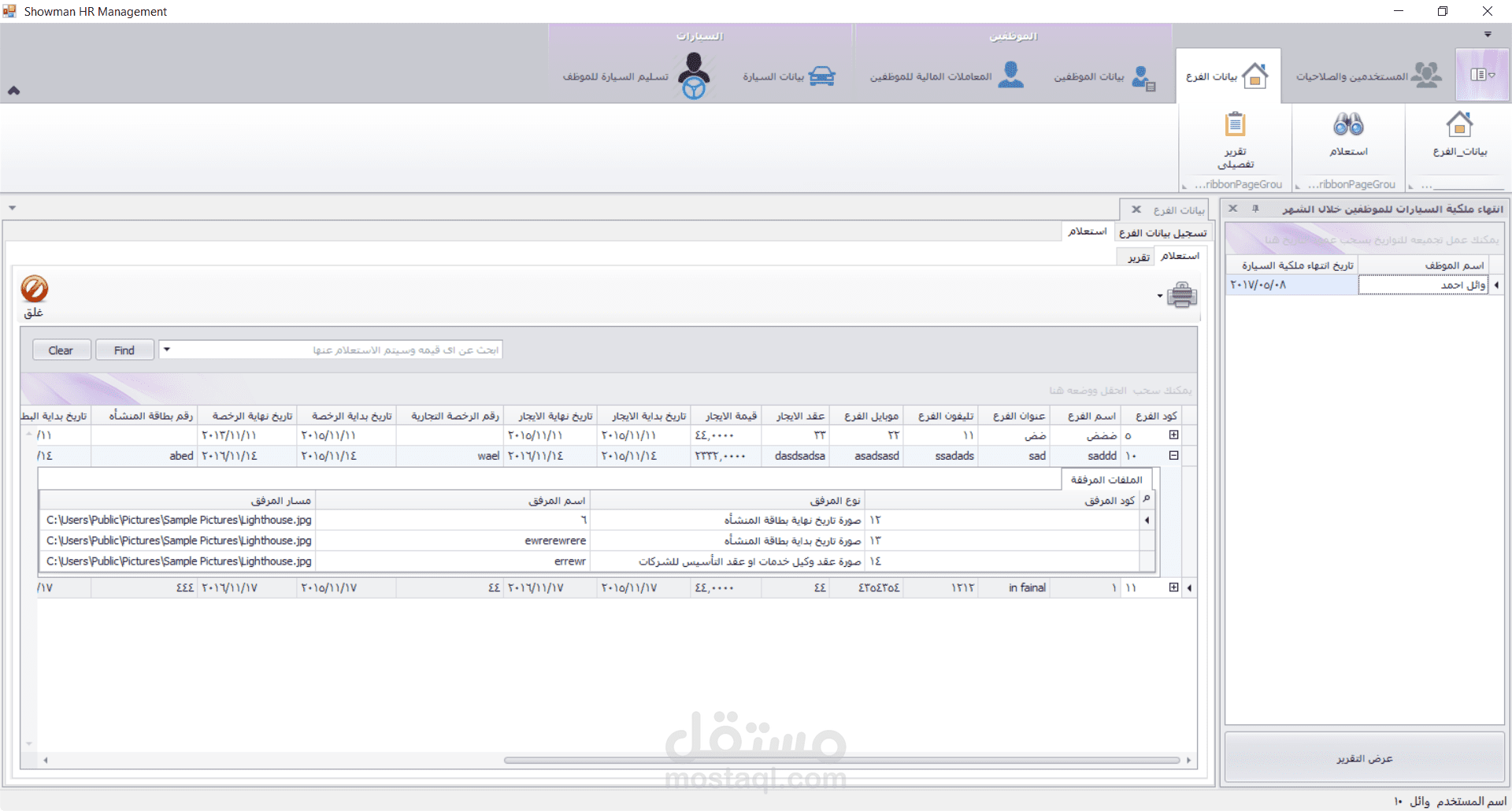
Task: Click the employee data person icon
Action: pos(1143,77)
